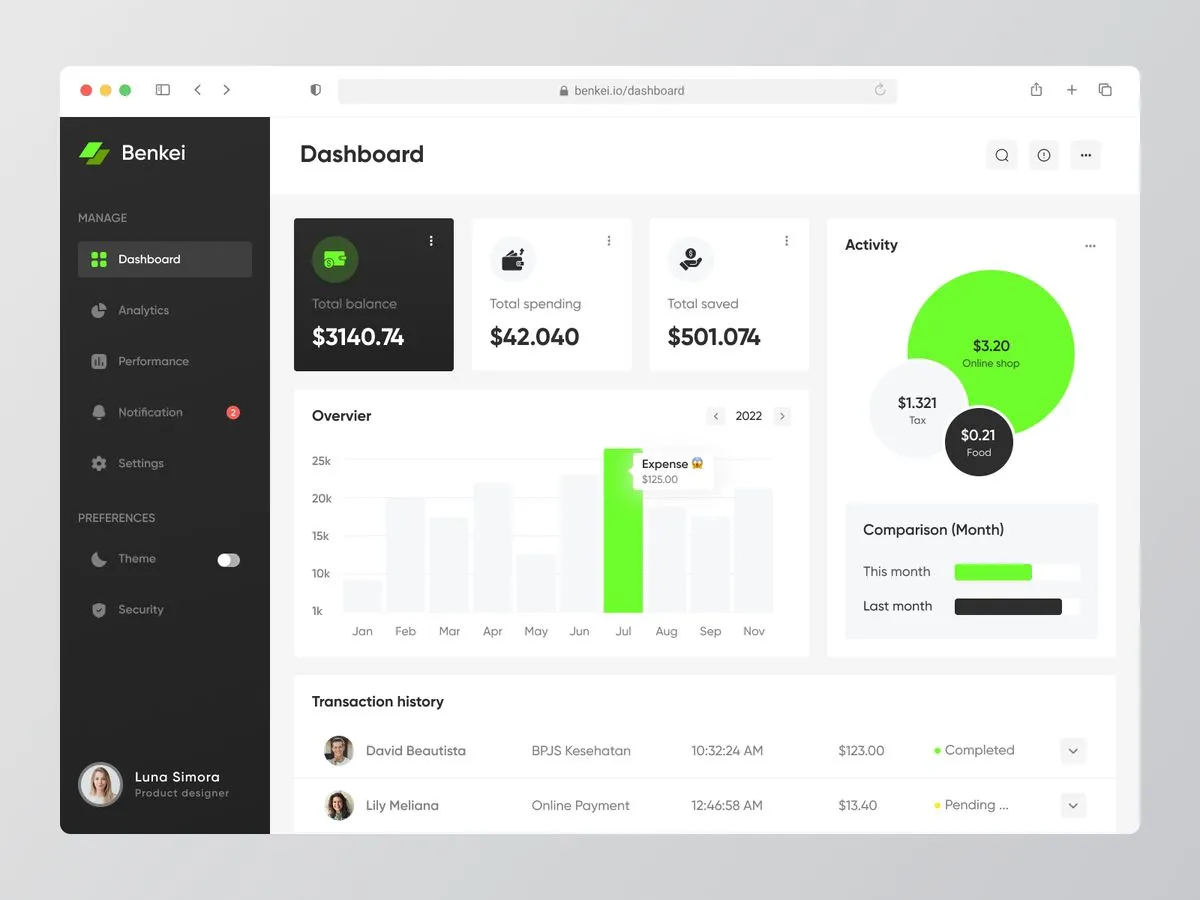This screenshot has width=1200, height=900.
Task: Toggle the dark Theme switch
Action: pyautogui.click(x=228, y=560)
